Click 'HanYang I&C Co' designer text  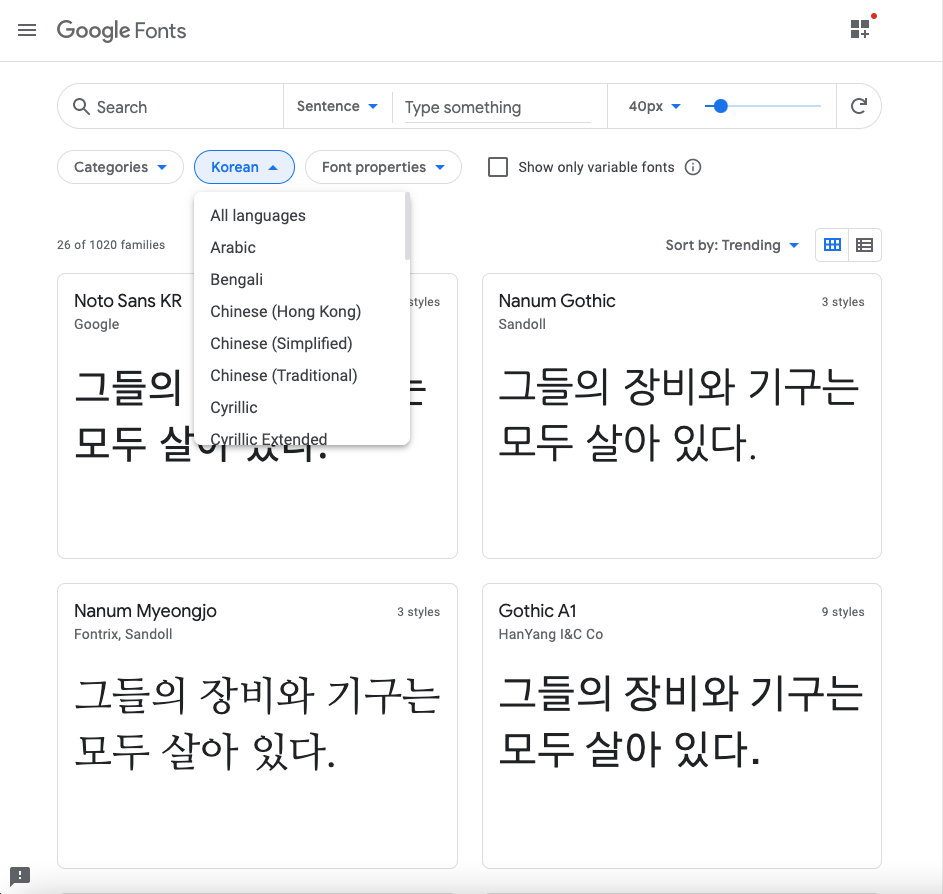(551, 634)
